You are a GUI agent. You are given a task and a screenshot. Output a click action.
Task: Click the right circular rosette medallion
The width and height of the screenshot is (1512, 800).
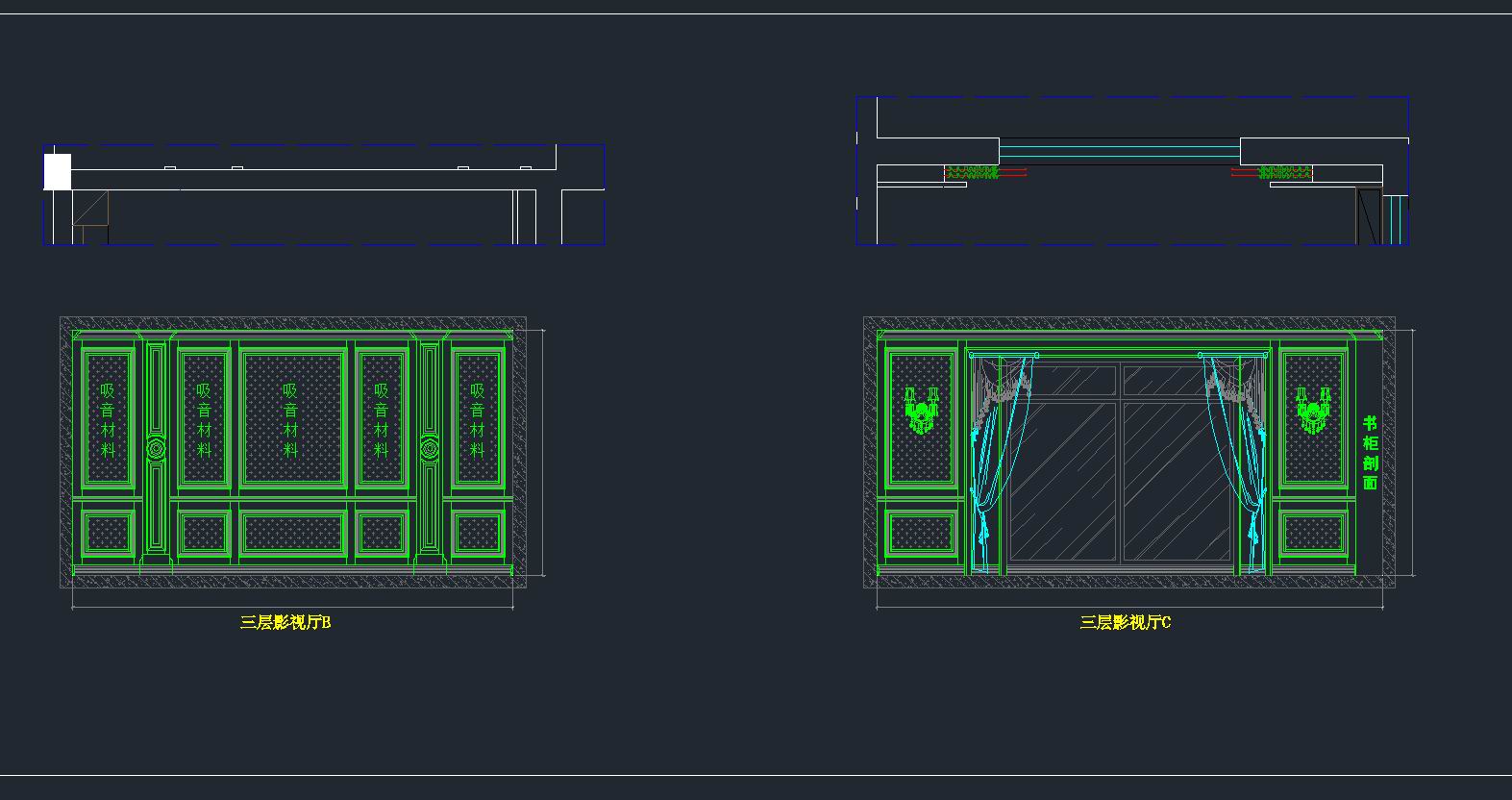[x=430, y=449]
